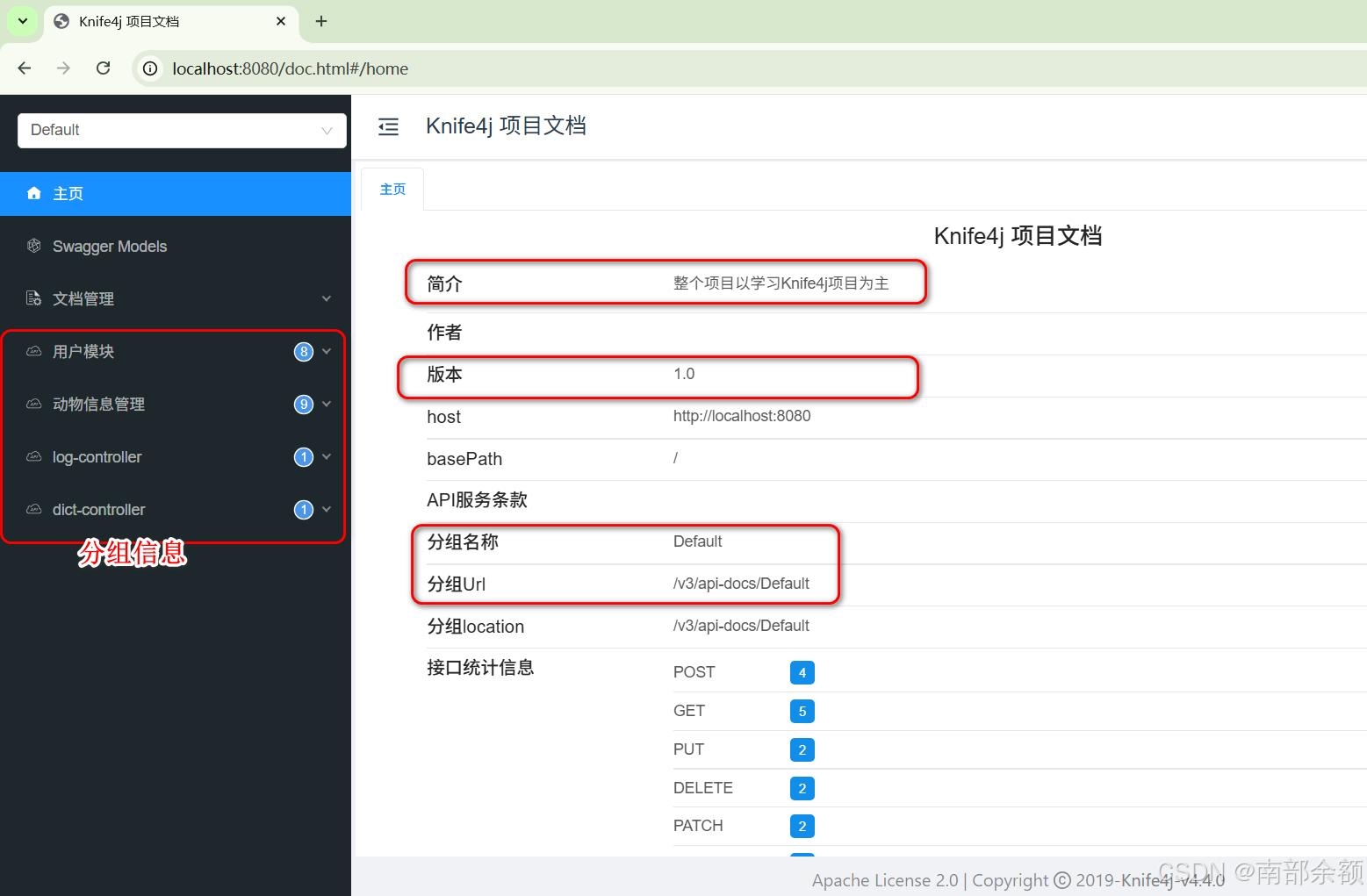Screen dimensions: 1367x896
Task: Click the home icon beside 主页
Action: coord(34,193)
